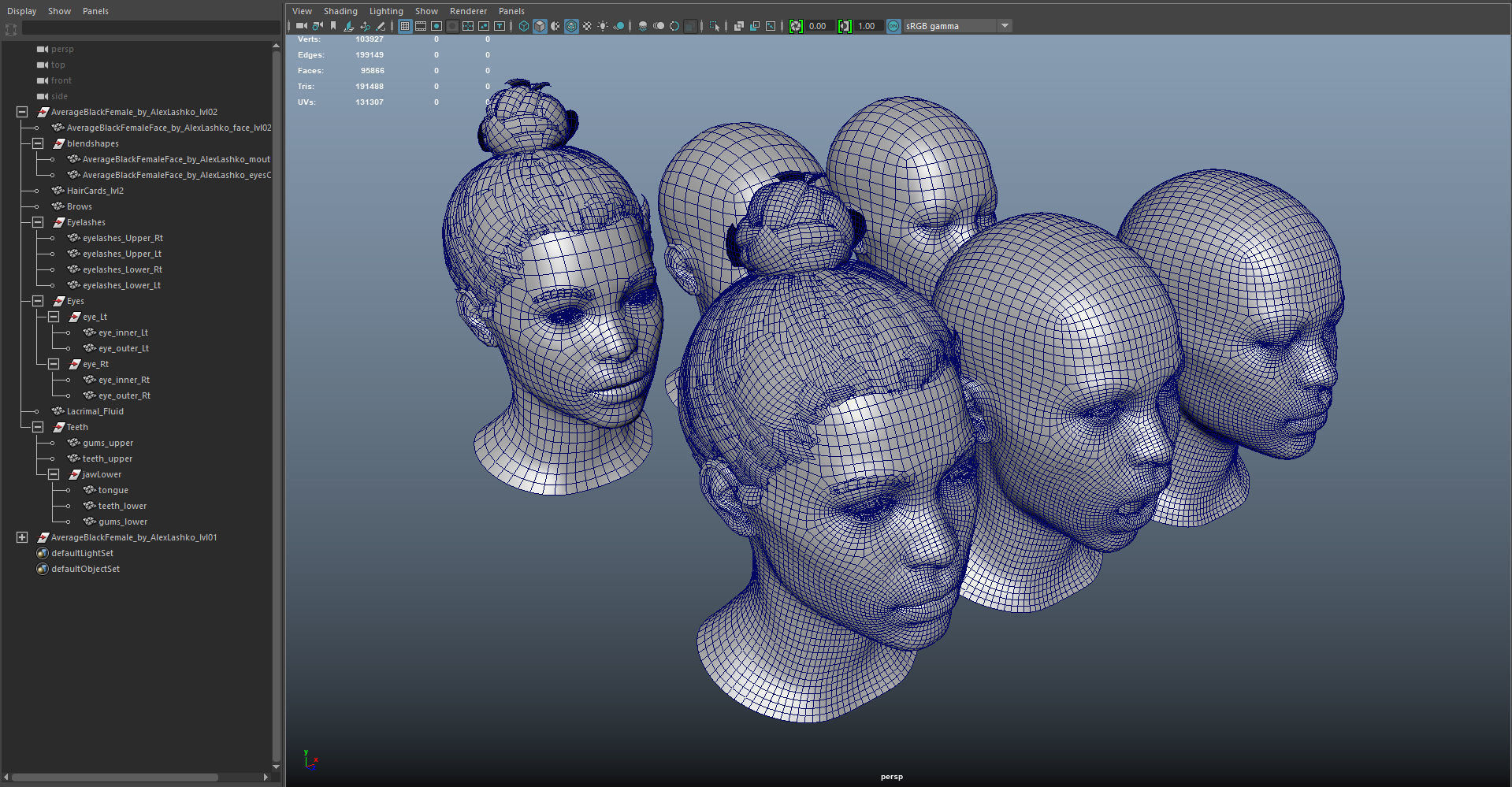This screenshot has height=787, width=1512.
Task: Click the Shadows icon
Action: tap(619, 26)
